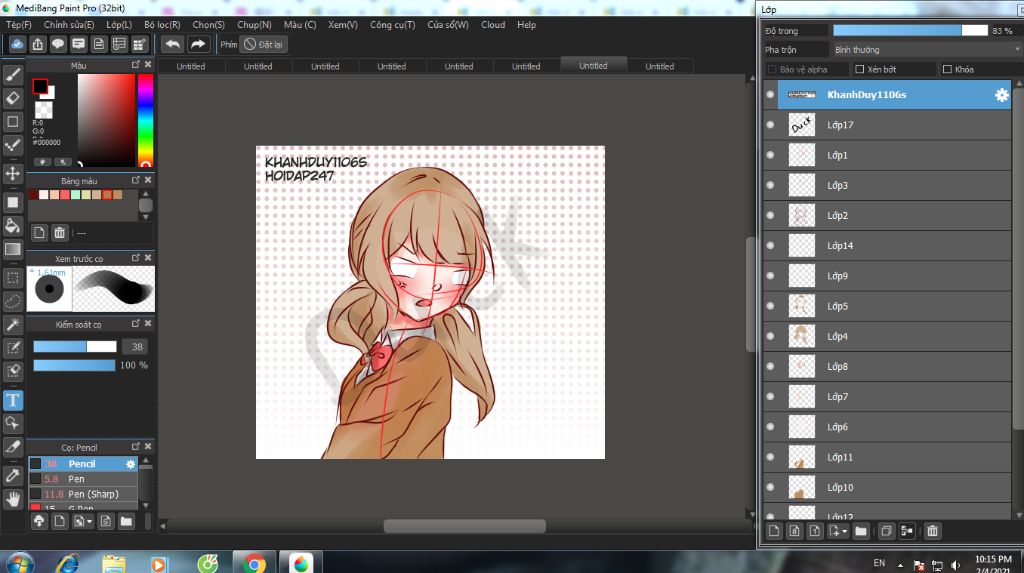The width and height of the screenshot is (1024, 573).
Task: Open the Chỉnh sửa(E) menu
Action: pos(69,25)
